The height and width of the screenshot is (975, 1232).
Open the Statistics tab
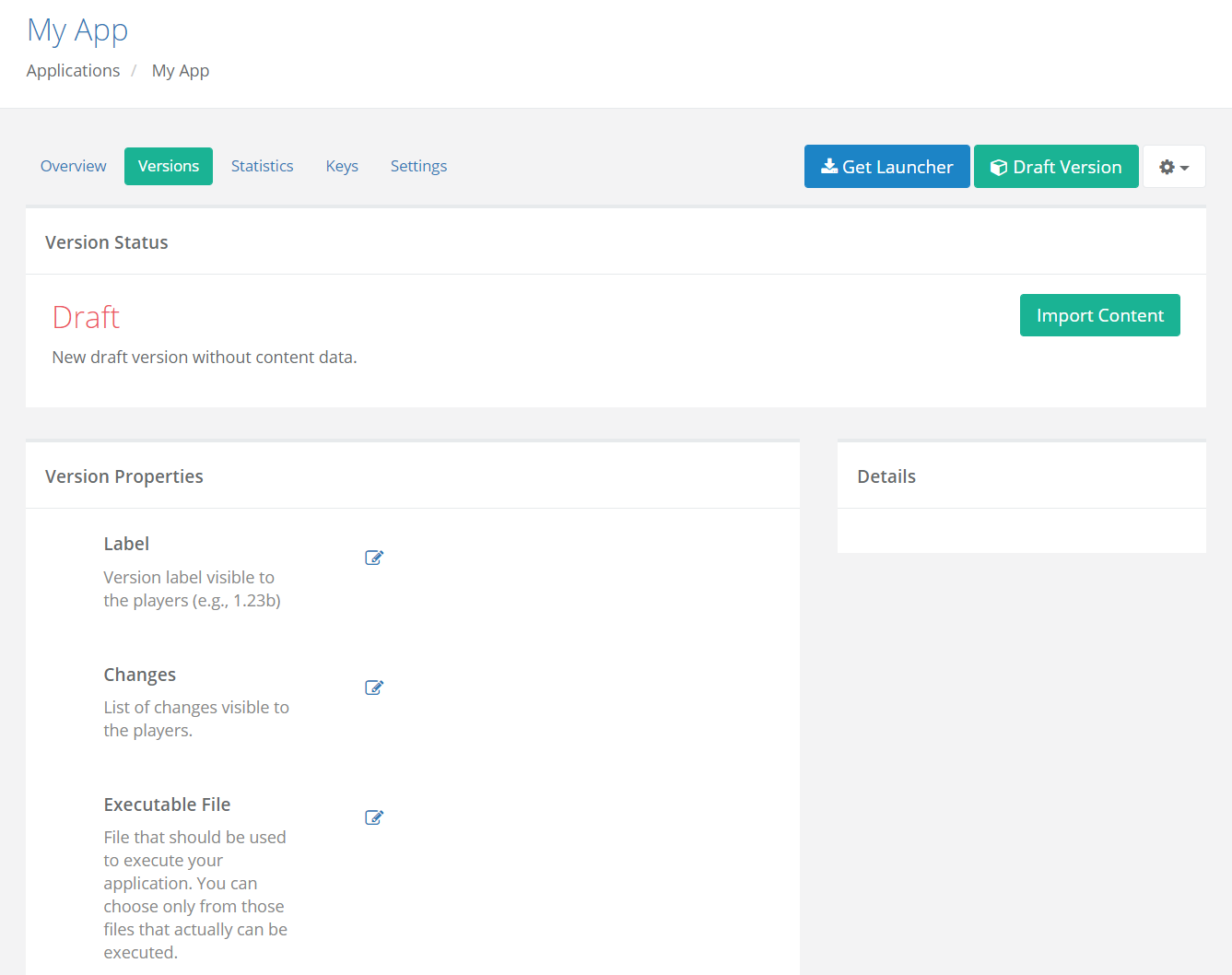pos(263,166)
